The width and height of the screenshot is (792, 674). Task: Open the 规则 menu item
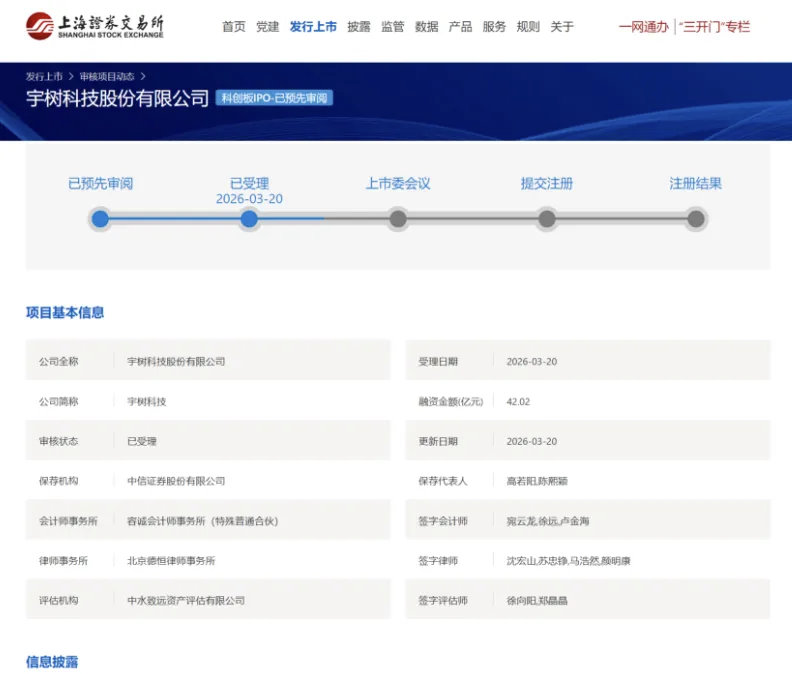528,27
